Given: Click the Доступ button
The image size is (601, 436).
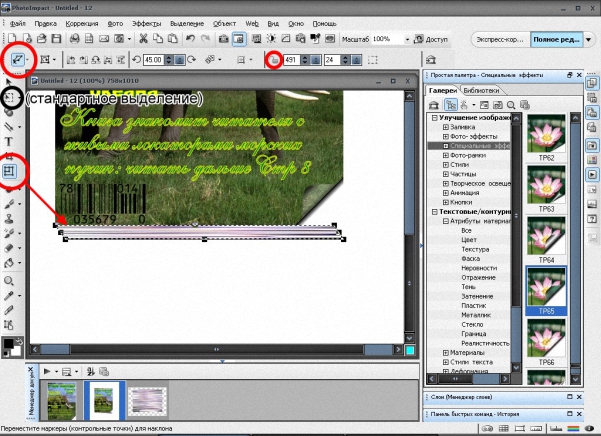Looking at the screenshot, I should pos(431,39).
